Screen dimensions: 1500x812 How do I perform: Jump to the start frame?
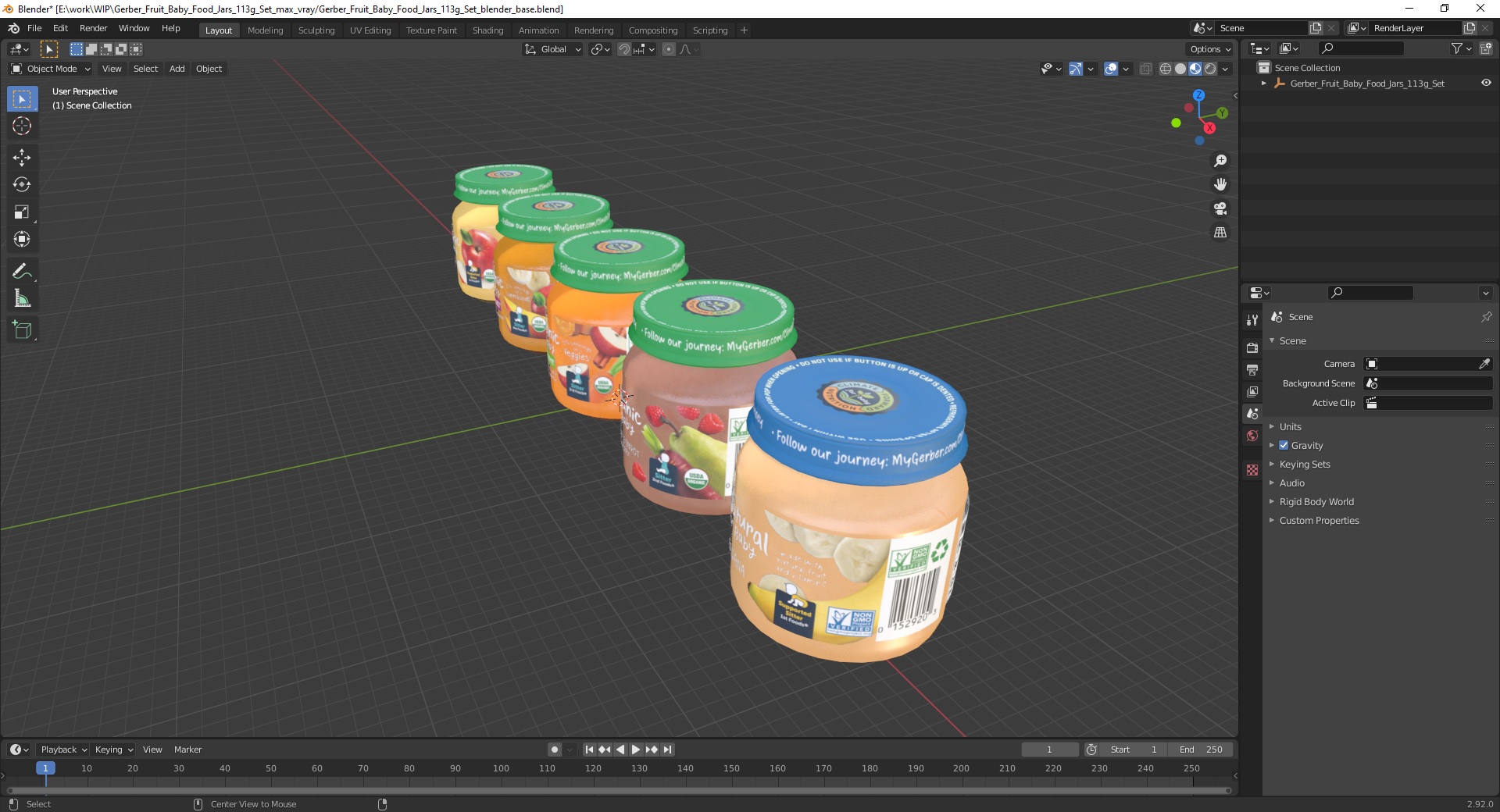tap(589, 750)
